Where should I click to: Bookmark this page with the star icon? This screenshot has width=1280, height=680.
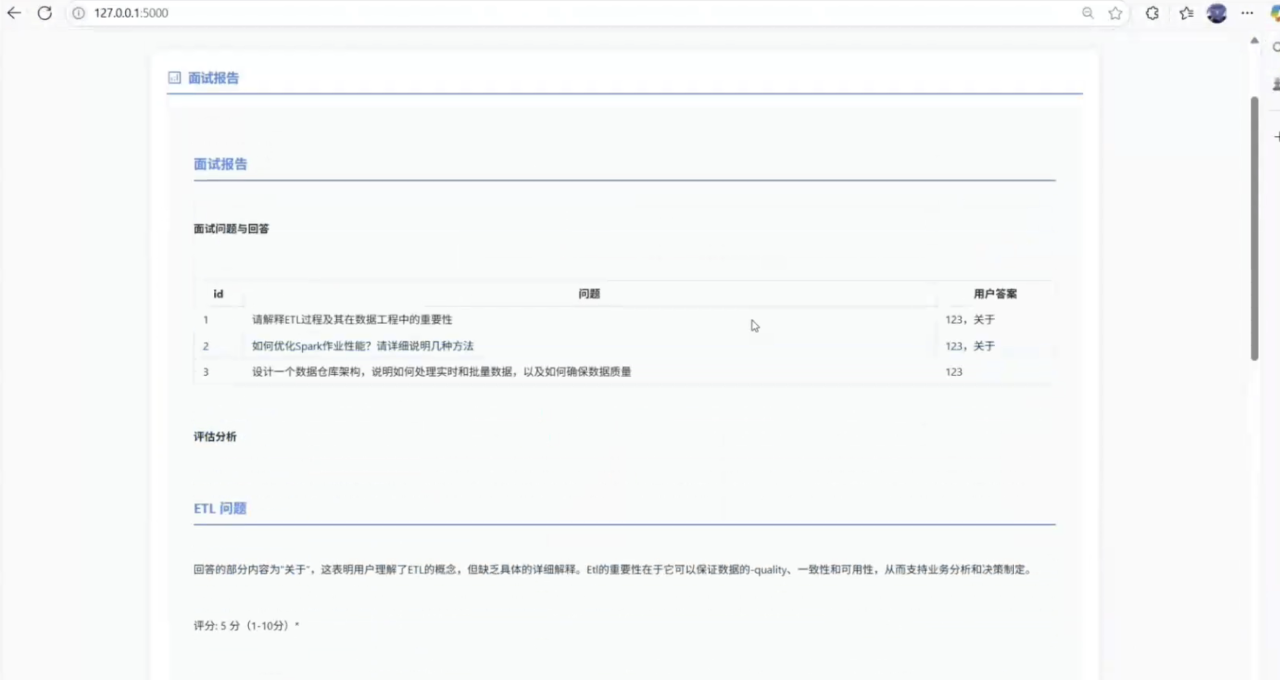click(x=1115, y=13)
